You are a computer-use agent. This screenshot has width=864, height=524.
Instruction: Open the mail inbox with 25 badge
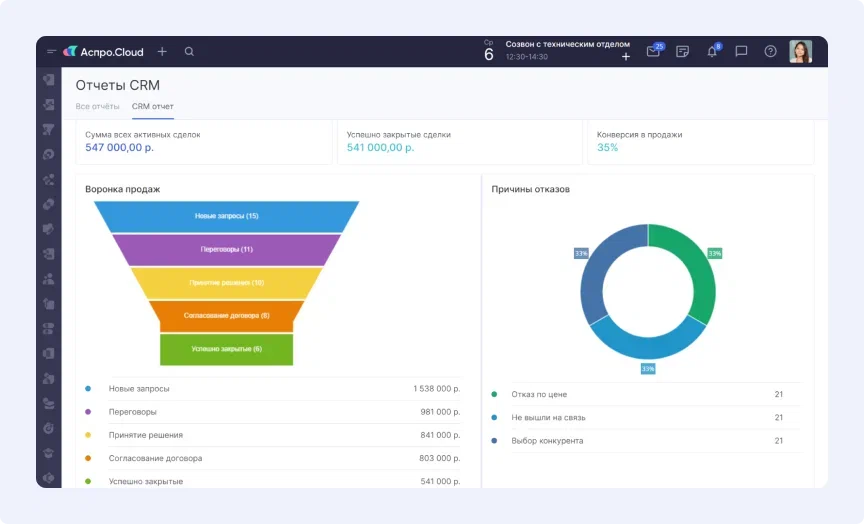pyautogui.click(x=653, y=52)
